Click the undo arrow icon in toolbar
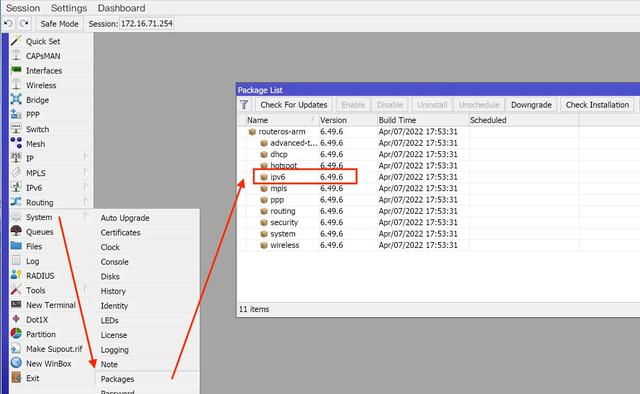 (8, 24)
